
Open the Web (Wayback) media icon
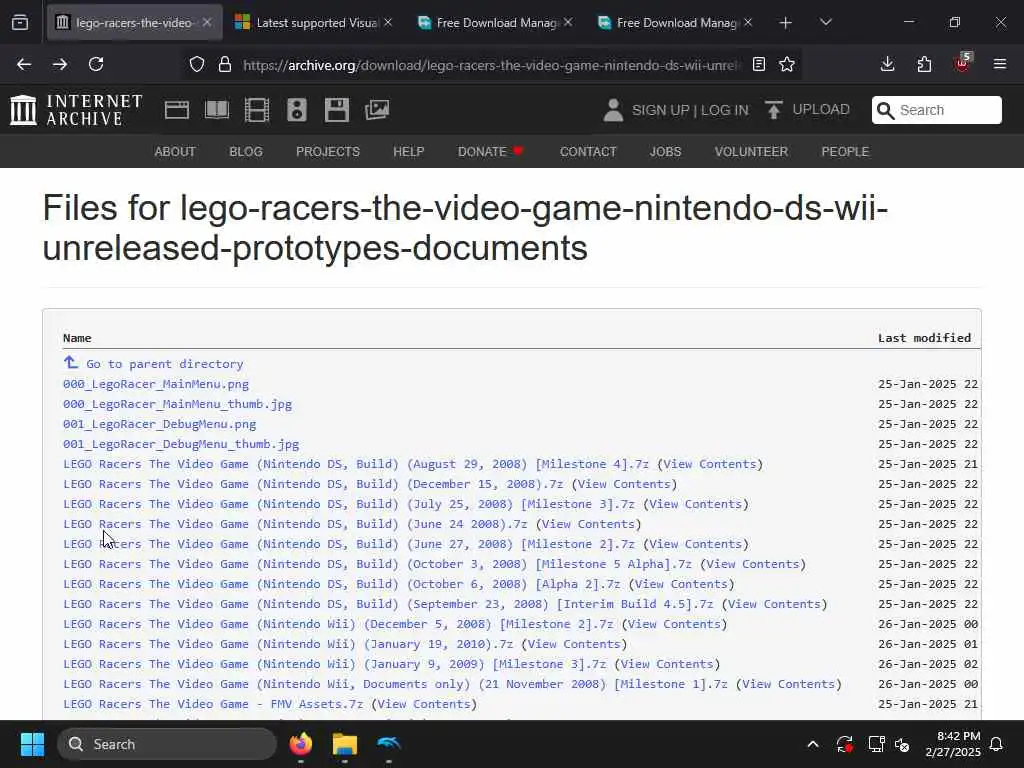177,110
